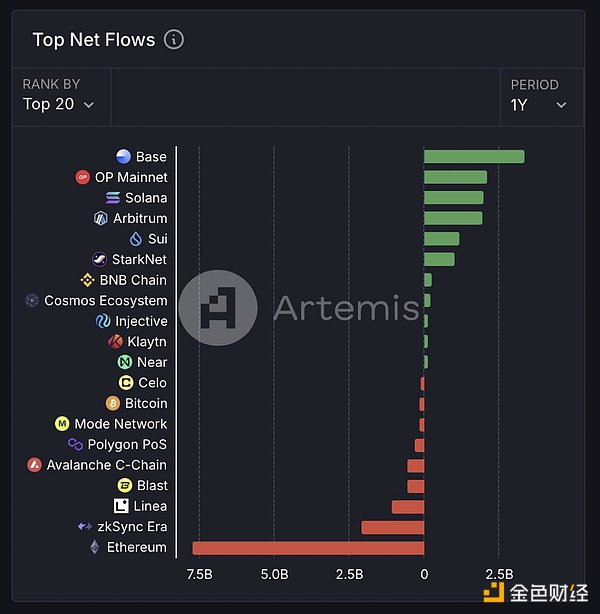
Task: Click the zkSync Era arrows icon
Action: pos(85,527)
